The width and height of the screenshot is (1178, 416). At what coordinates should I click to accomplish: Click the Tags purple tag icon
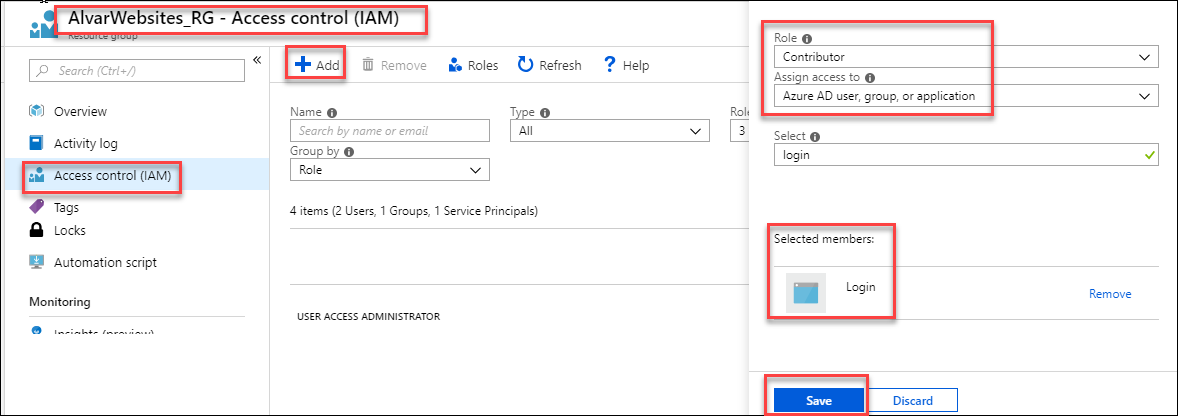37,206
